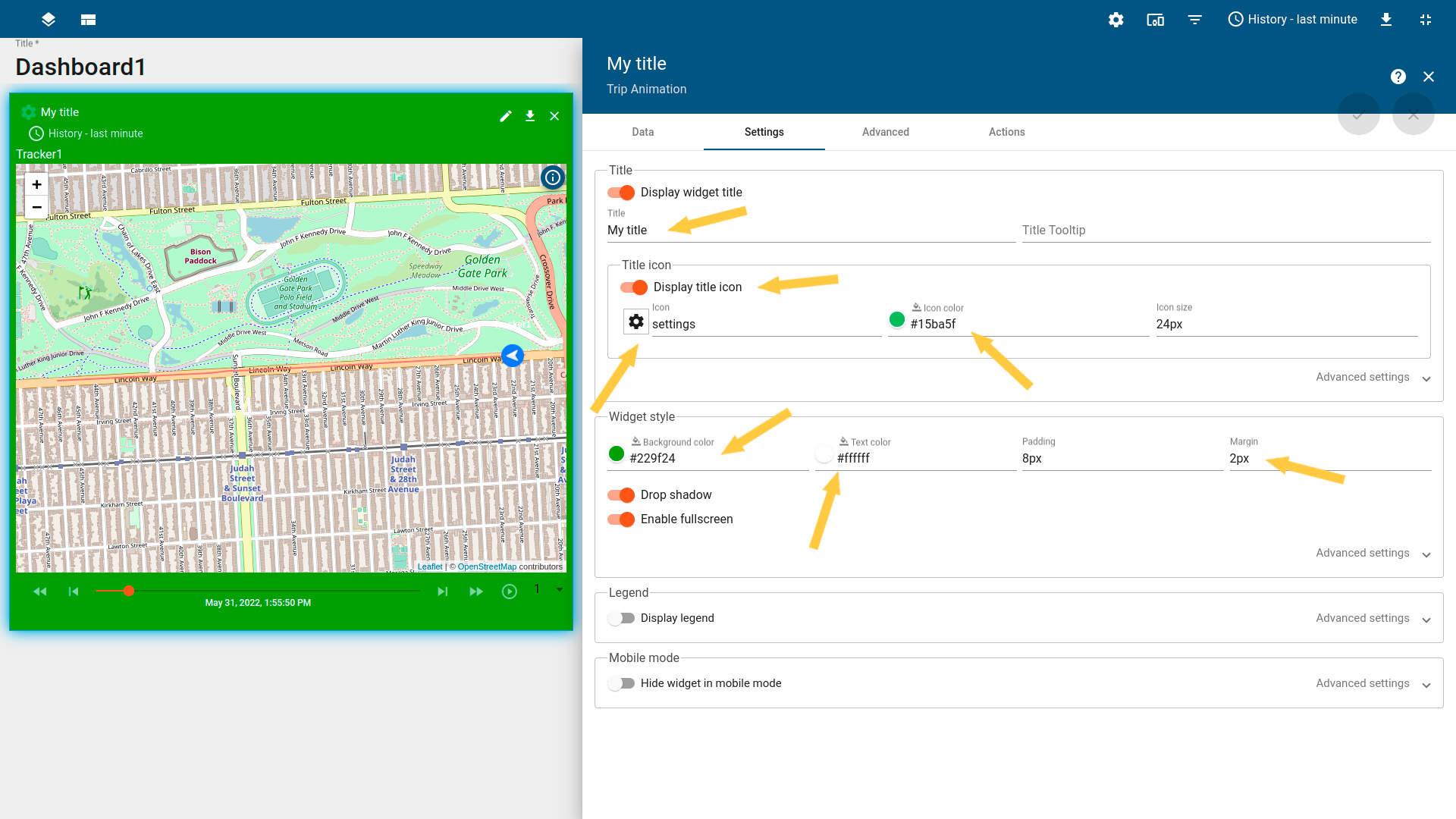This screenshot has width=1456, height=819.
Task: Enable the Display legend toggle
Action: click(621, 618)
